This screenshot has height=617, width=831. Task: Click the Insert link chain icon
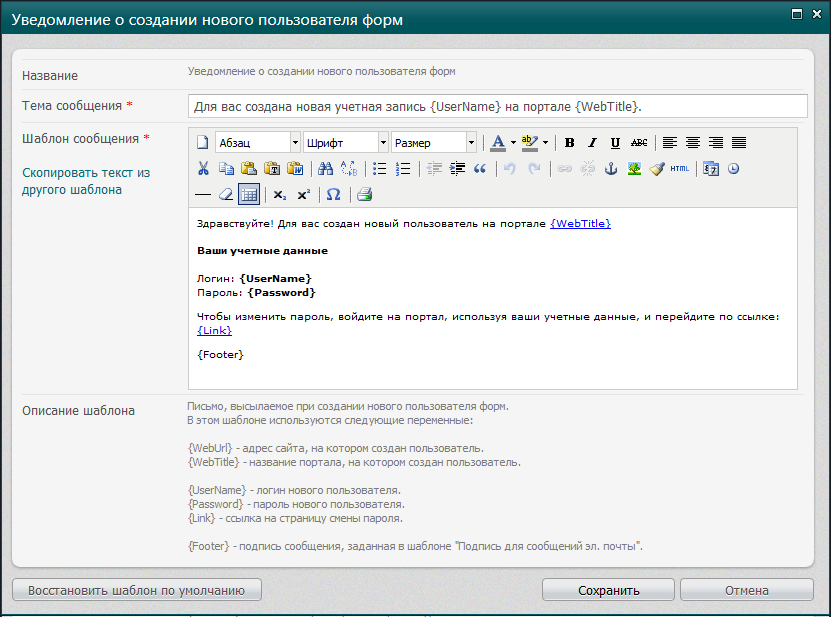(x=564, y=169)
